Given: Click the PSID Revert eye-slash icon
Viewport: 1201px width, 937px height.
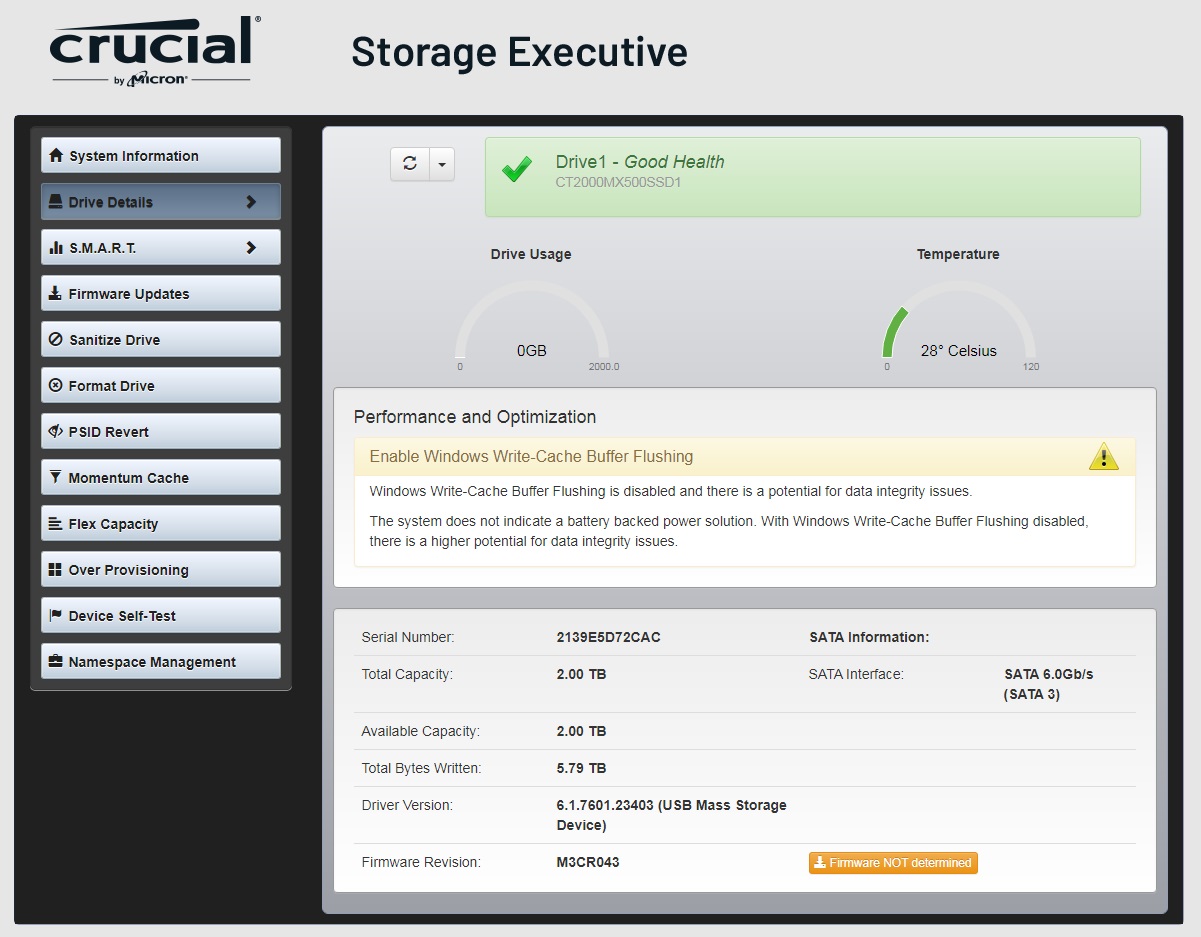Looking at the screenshot, I should tap(56, 432).
